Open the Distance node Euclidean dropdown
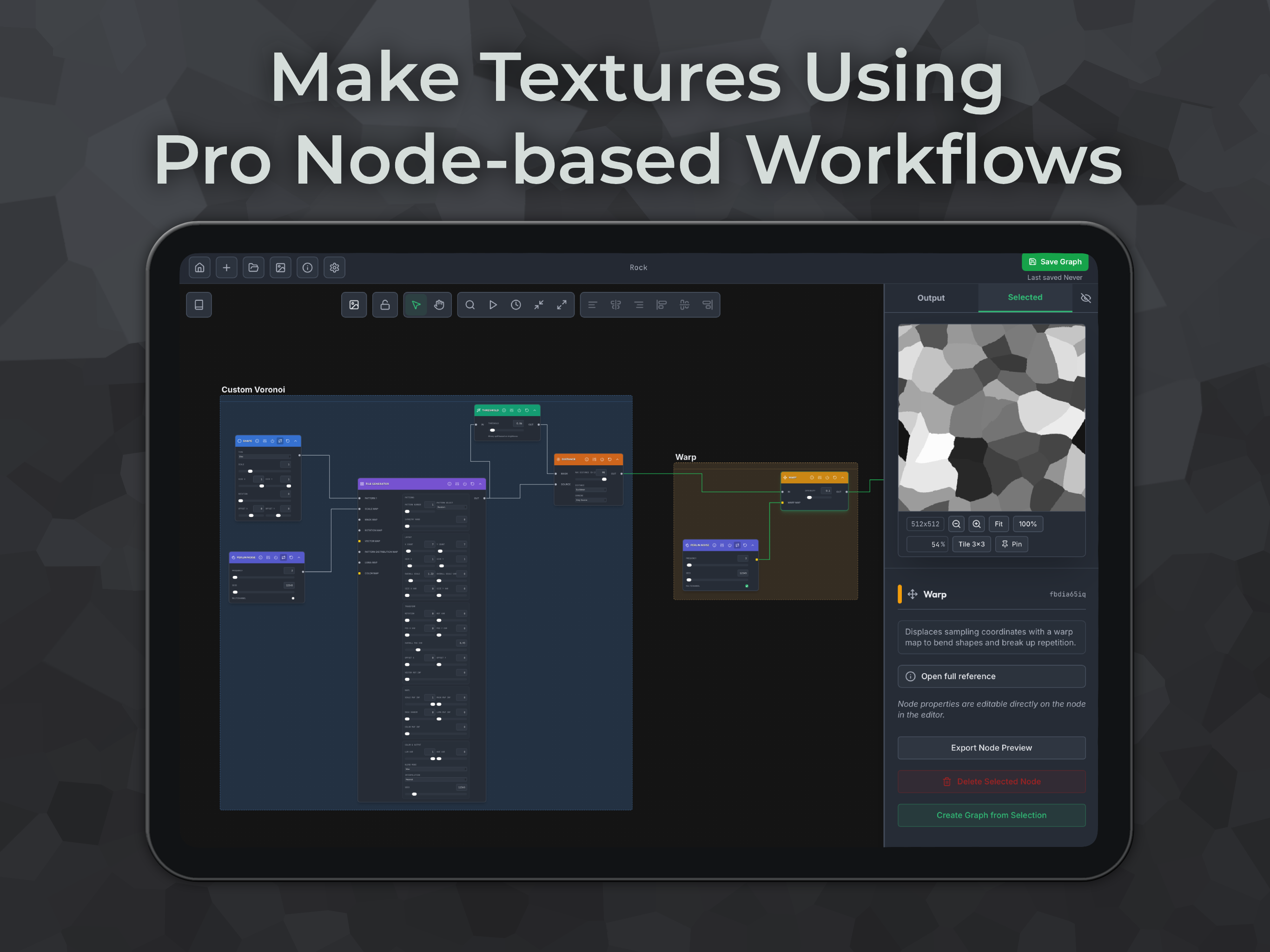Viewport: 1270px width, 952px height. pyautogui.click(x=590, y=490)
